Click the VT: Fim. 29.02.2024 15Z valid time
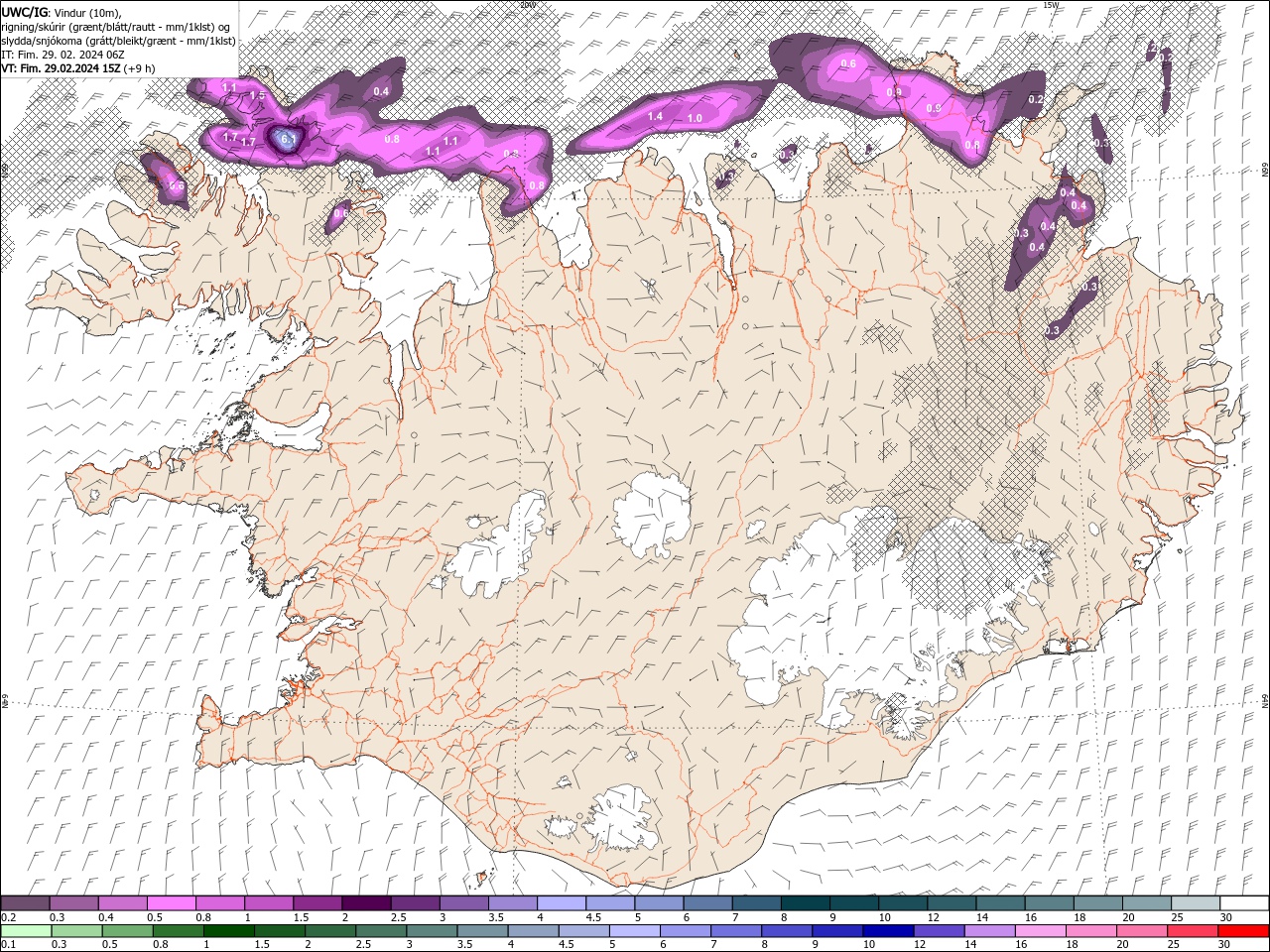 76,68
